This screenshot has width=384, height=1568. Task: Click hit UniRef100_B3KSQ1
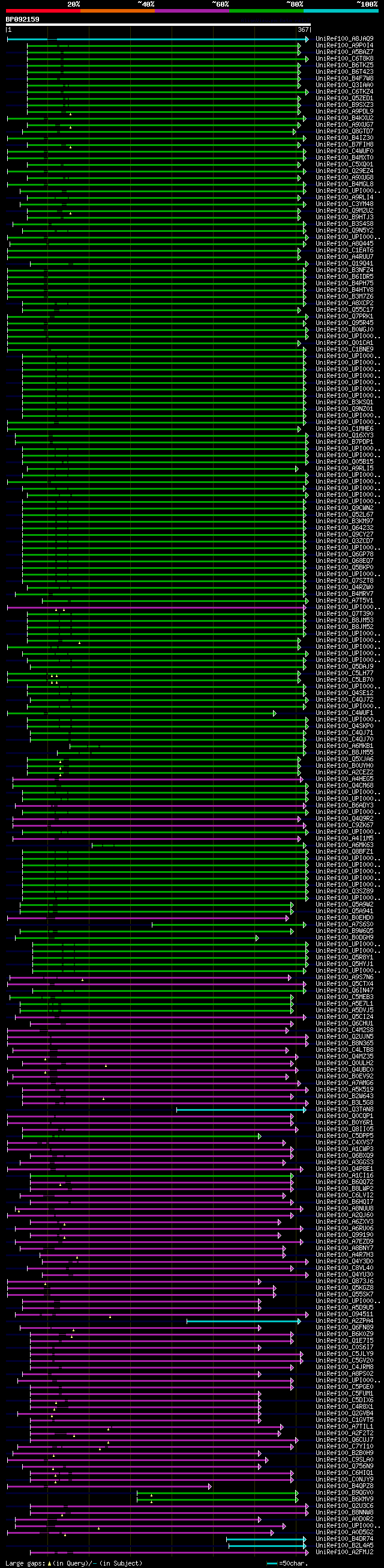[344, 403]
